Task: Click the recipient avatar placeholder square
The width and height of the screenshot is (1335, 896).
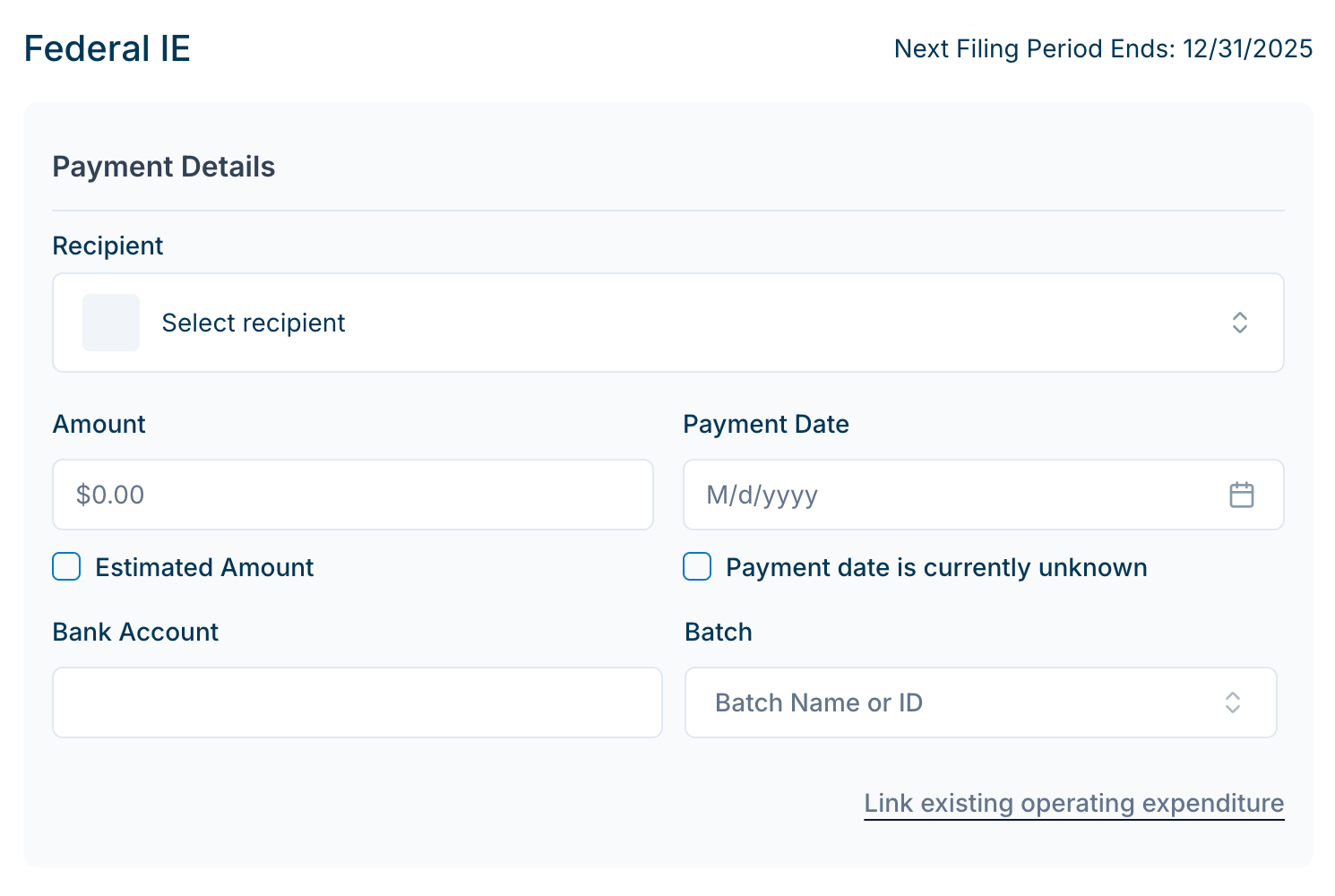Action: tap(111, 323)
